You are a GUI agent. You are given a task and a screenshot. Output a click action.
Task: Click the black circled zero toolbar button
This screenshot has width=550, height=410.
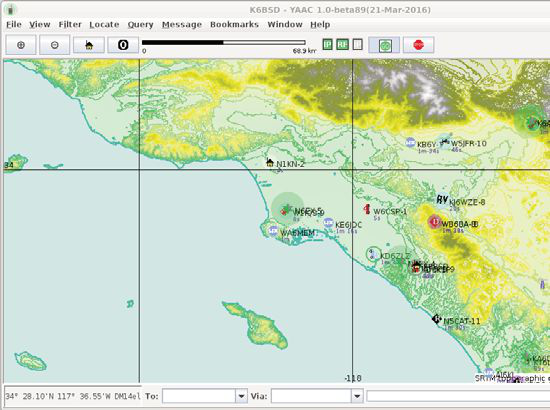(x=123, y=45)
